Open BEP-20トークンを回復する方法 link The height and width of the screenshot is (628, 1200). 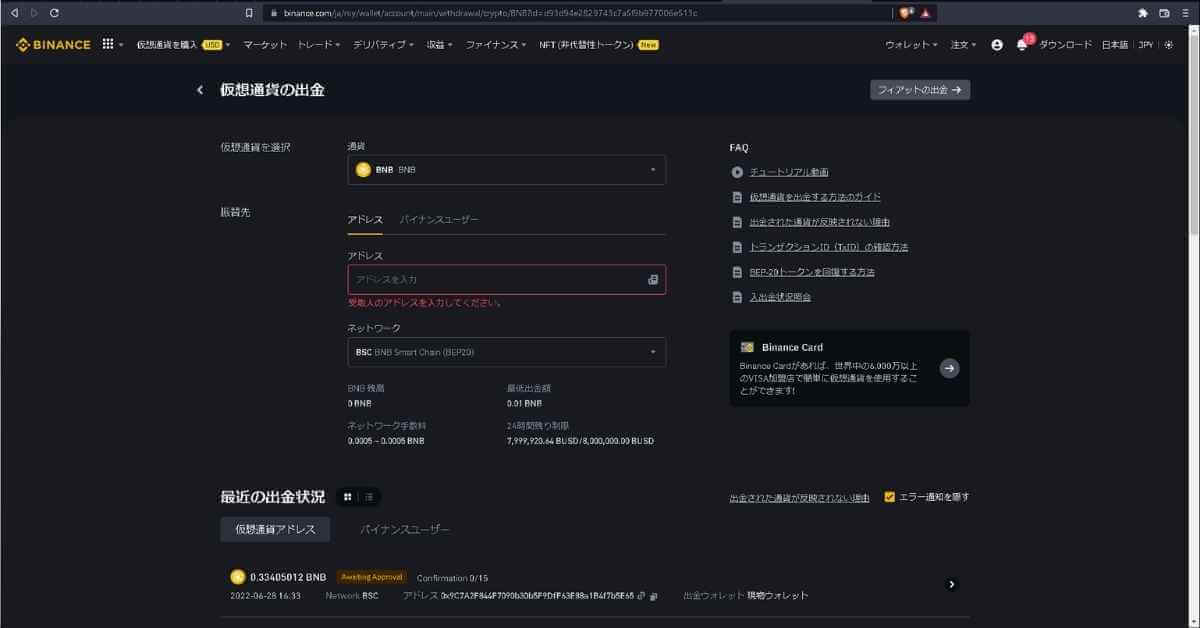point(812,272)
